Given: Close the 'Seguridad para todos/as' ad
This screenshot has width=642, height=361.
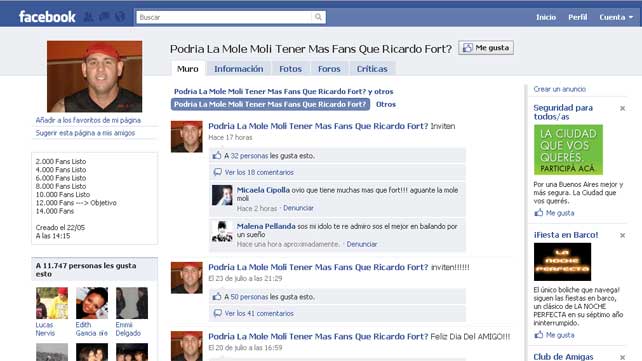Looking at the screenshot, I should (x=622, y=108).
